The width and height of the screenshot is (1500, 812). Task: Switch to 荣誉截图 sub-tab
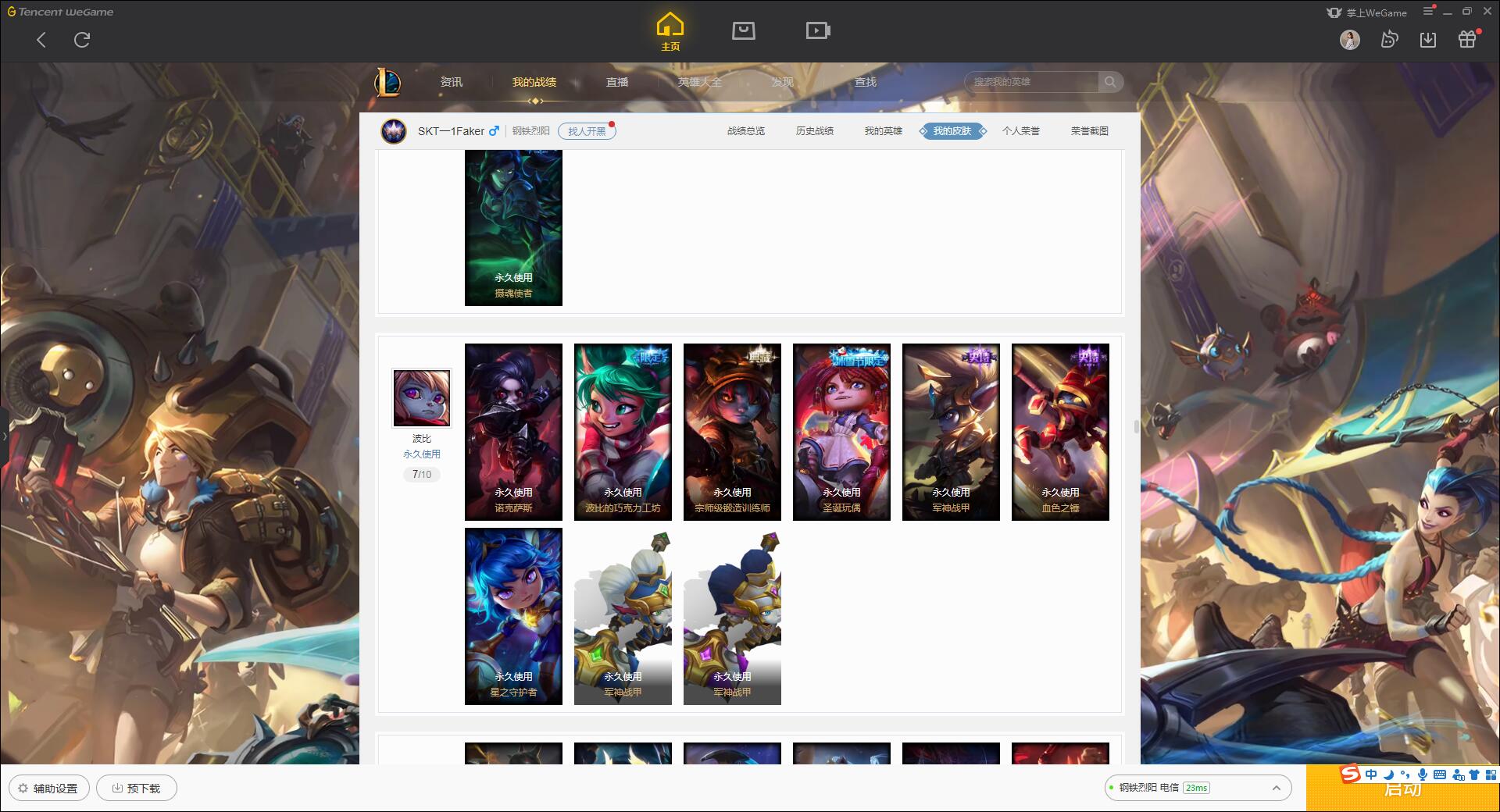(1090, 131)
